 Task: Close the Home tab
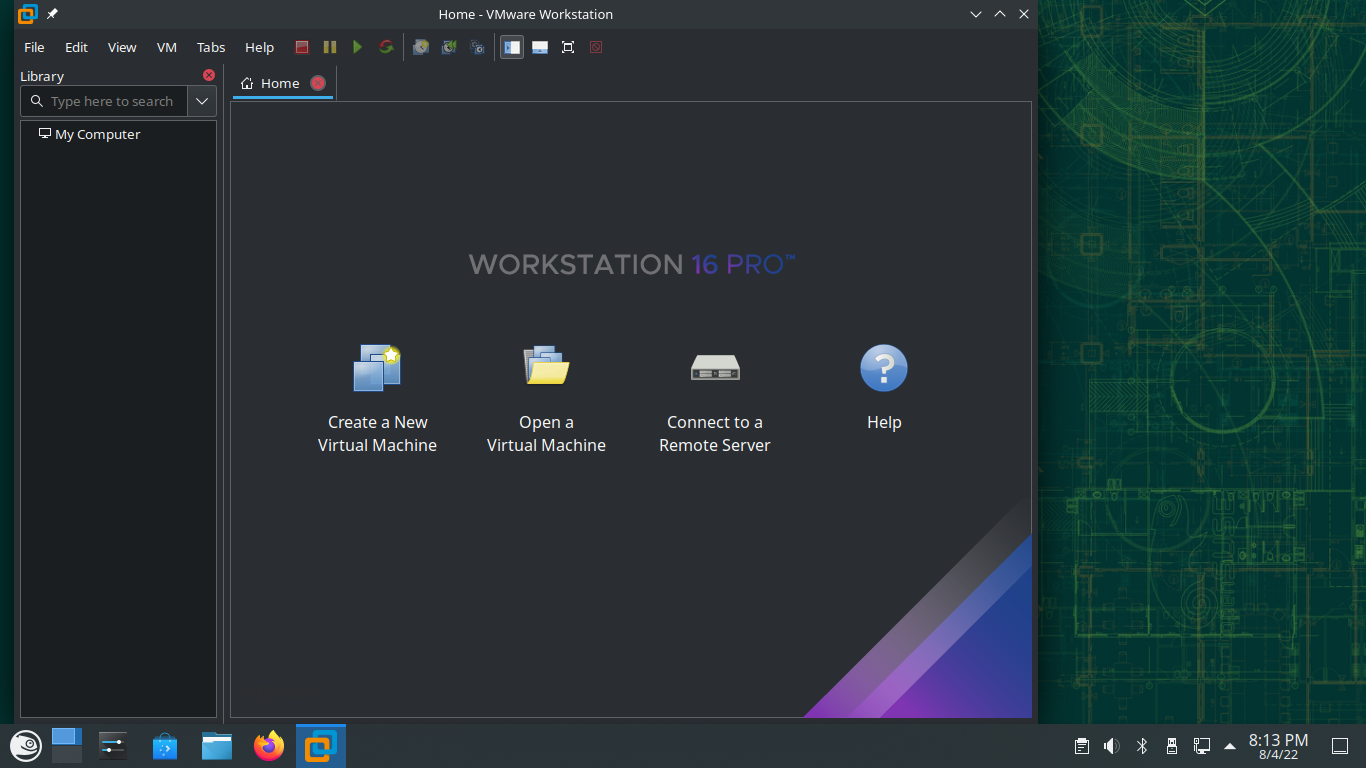click(x=318, y=83)
